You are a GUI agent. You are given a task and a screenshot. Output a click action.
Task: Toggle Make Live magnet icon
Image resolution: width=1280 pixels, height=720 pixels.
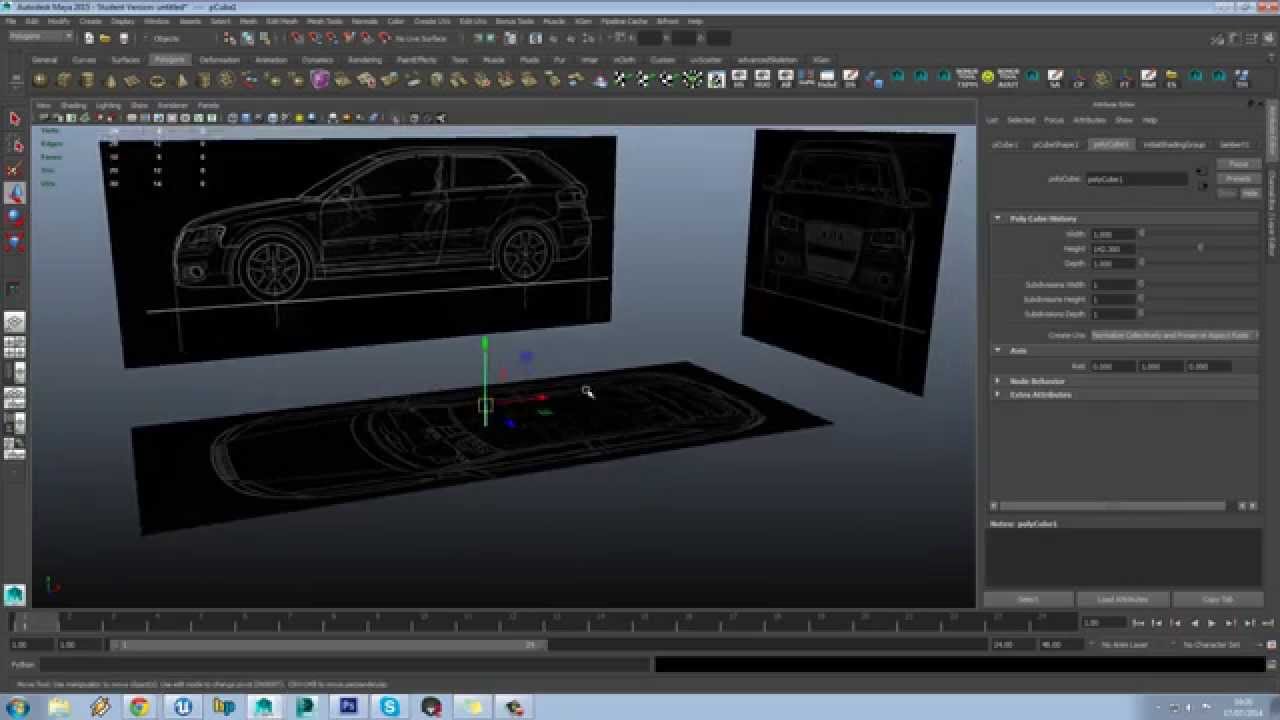tap(384, 38)
